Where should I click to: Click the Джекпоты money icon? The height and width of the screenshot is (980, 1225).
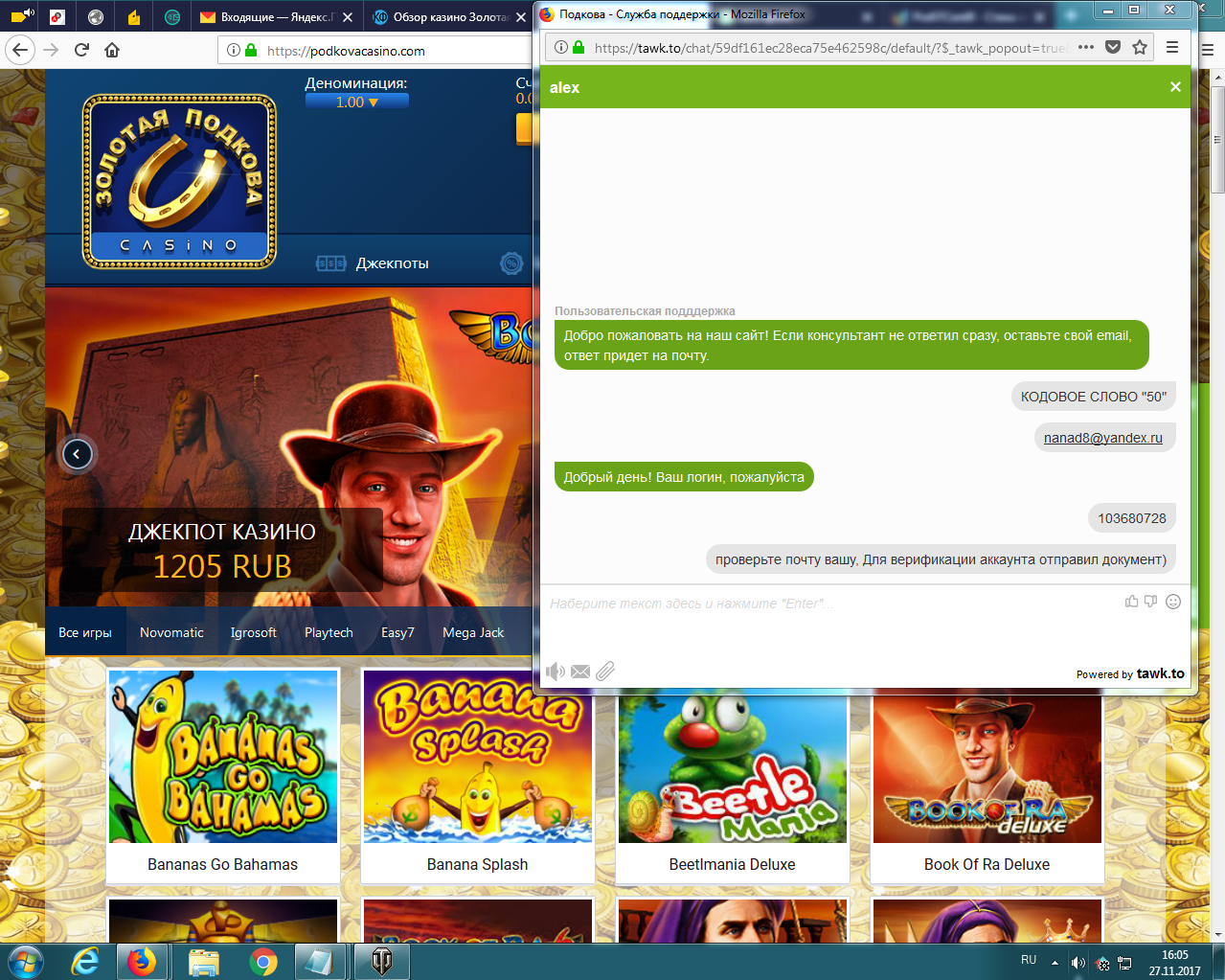coord(330,263)
